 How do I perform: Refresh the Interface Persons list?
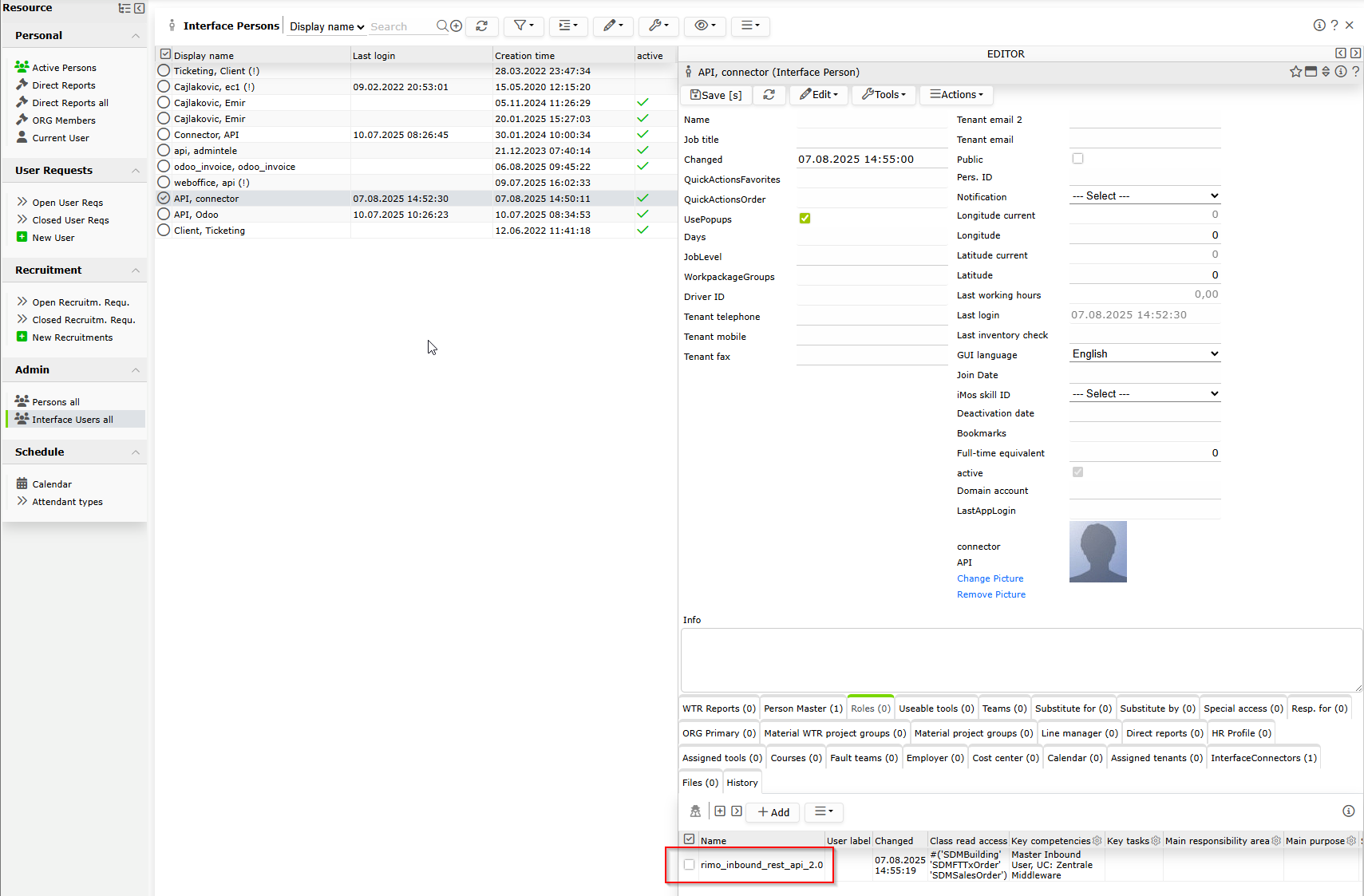[482, 26]
